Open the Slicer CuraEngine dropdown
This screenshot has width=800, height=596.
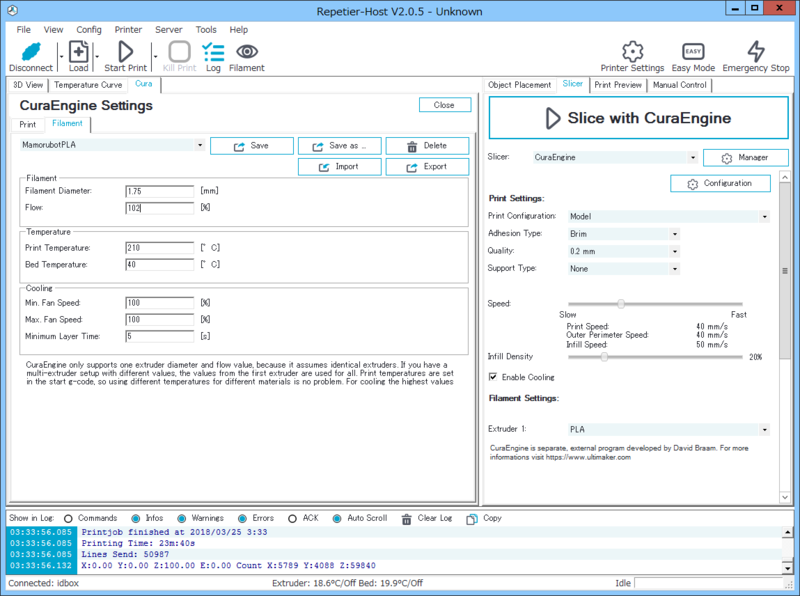pyautogui.click(x=692, y=157)
